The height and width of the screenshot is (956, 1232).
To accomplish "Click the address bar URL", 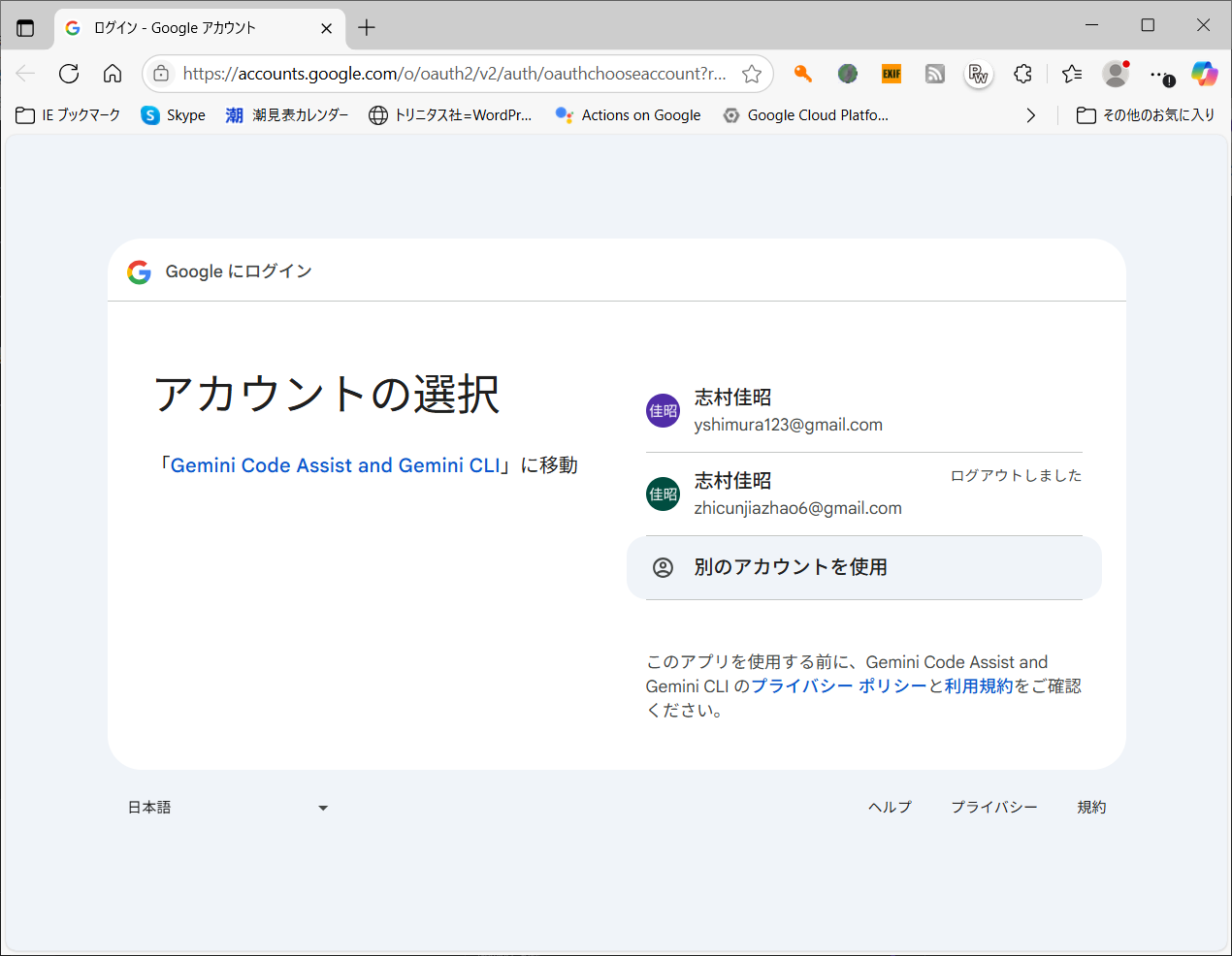I will (454, 74).
